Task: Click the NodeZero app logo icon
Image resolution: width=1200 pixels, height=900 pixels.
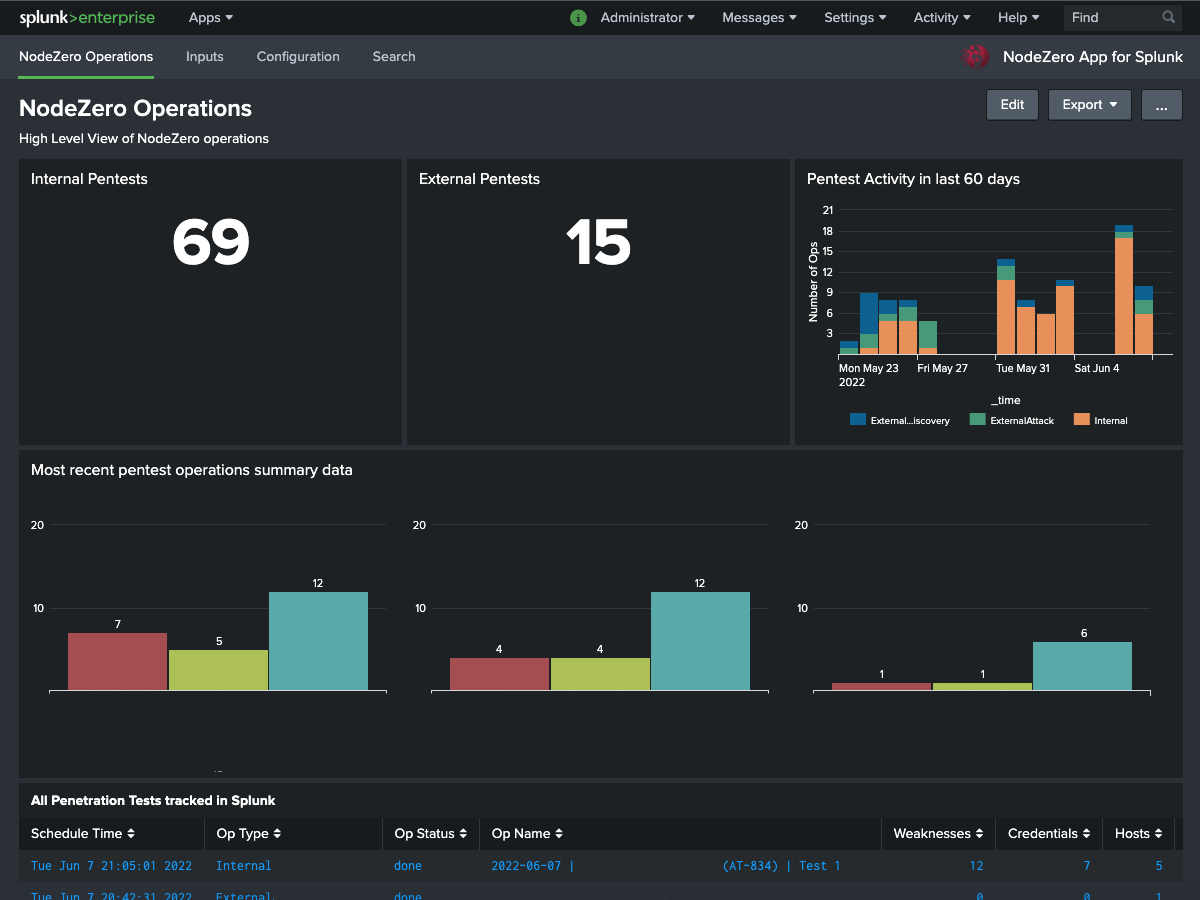Action: point(975,57)
